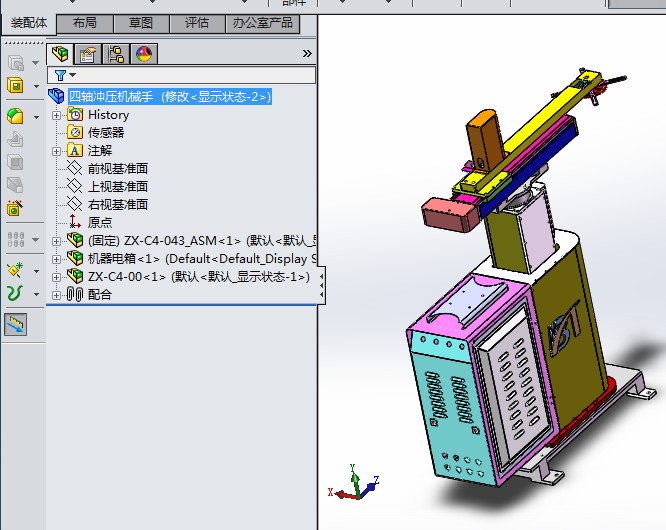Select the ZX-C4-00<1> component

pos(199,276)
